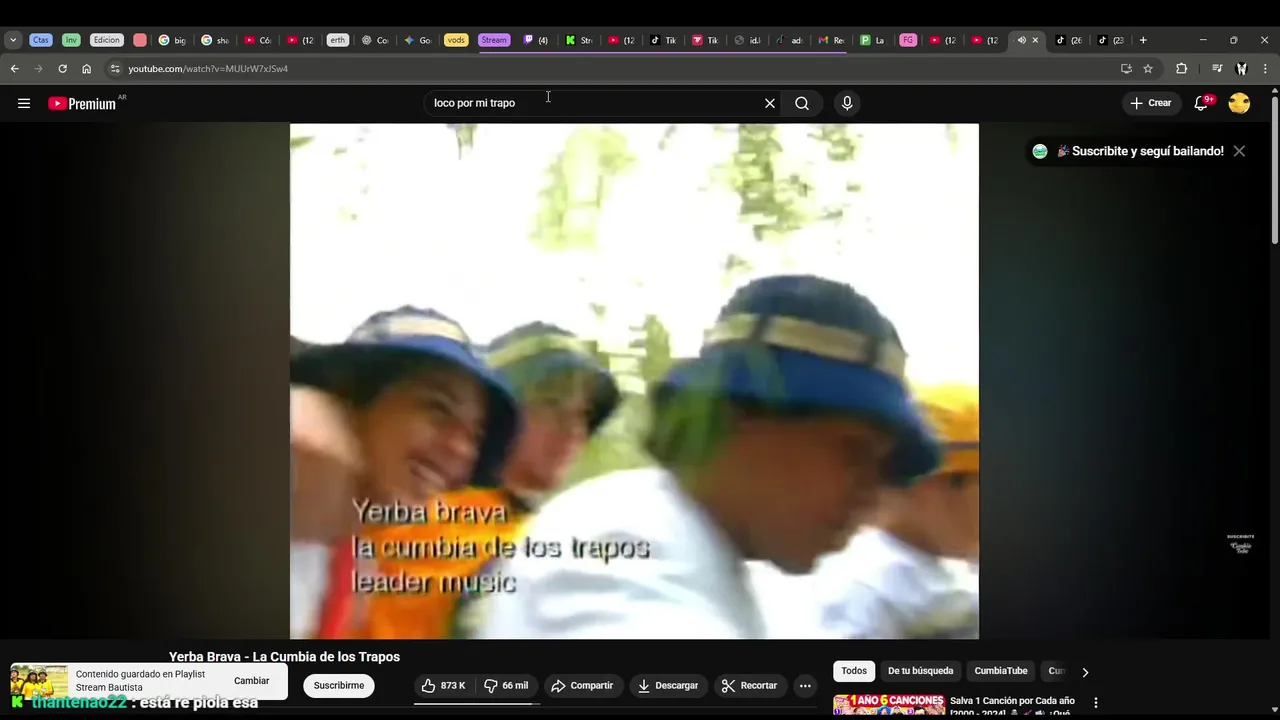The image size is (1280, 720).
Task: Toggle the vods tab group
Action: (x=456, y=40)
